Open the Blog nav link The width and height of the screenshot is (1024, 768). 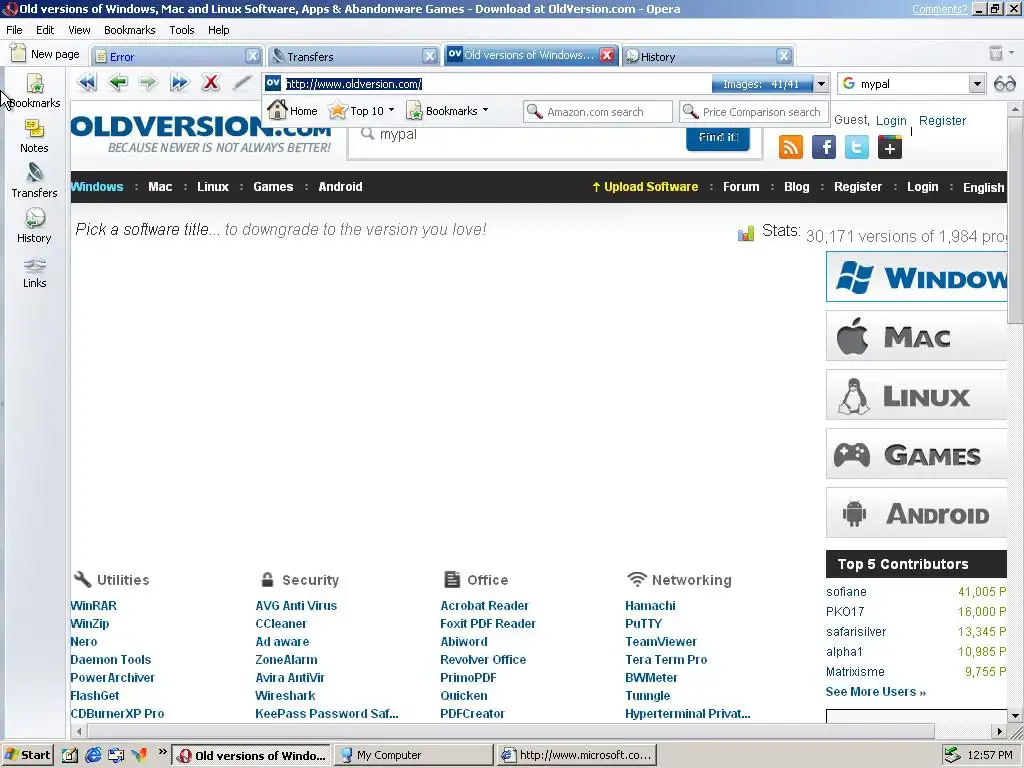pyautogui.click(x=796, y=187)
